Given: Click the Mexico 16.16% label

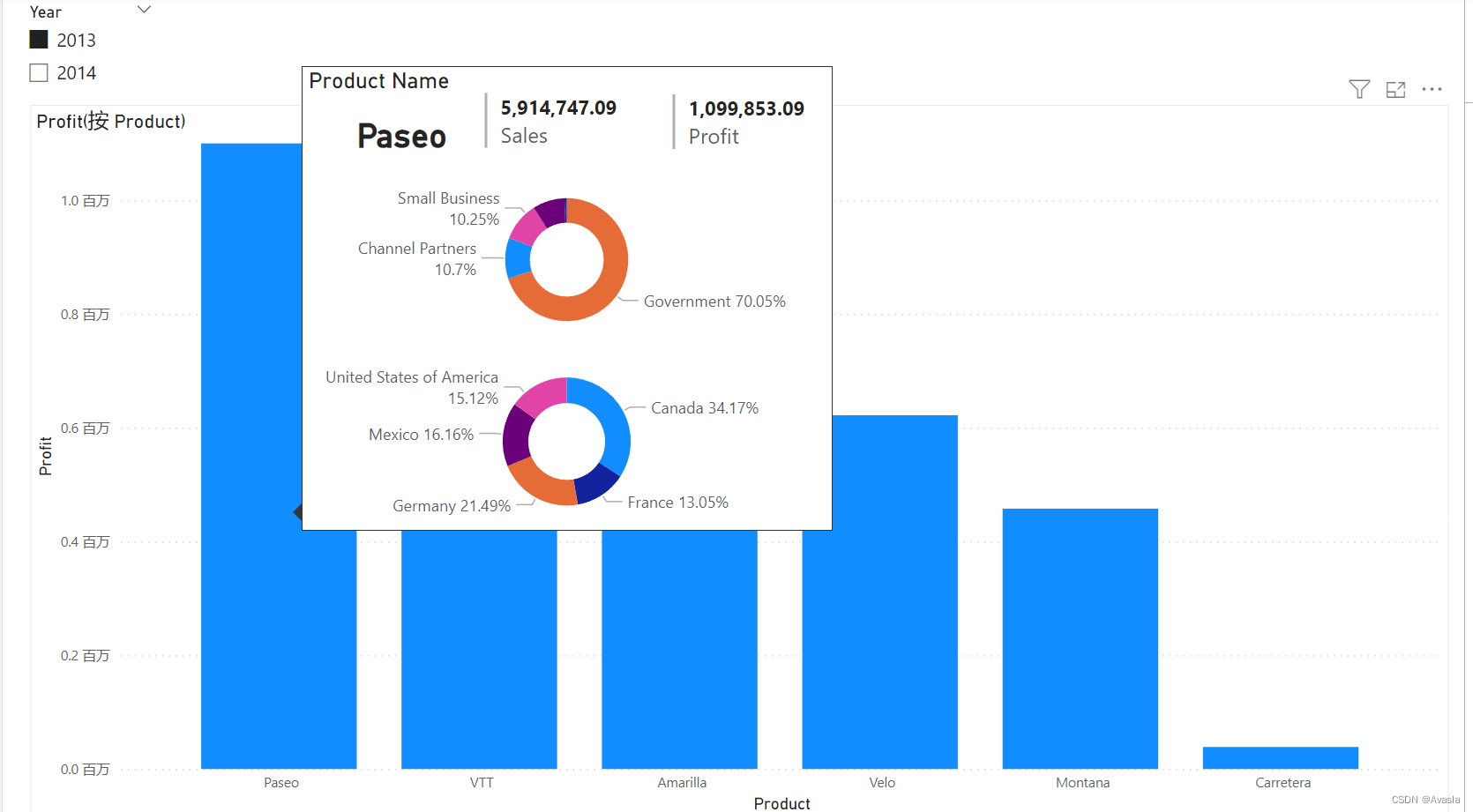Looking at the screenshot, I should click(422, 435).
